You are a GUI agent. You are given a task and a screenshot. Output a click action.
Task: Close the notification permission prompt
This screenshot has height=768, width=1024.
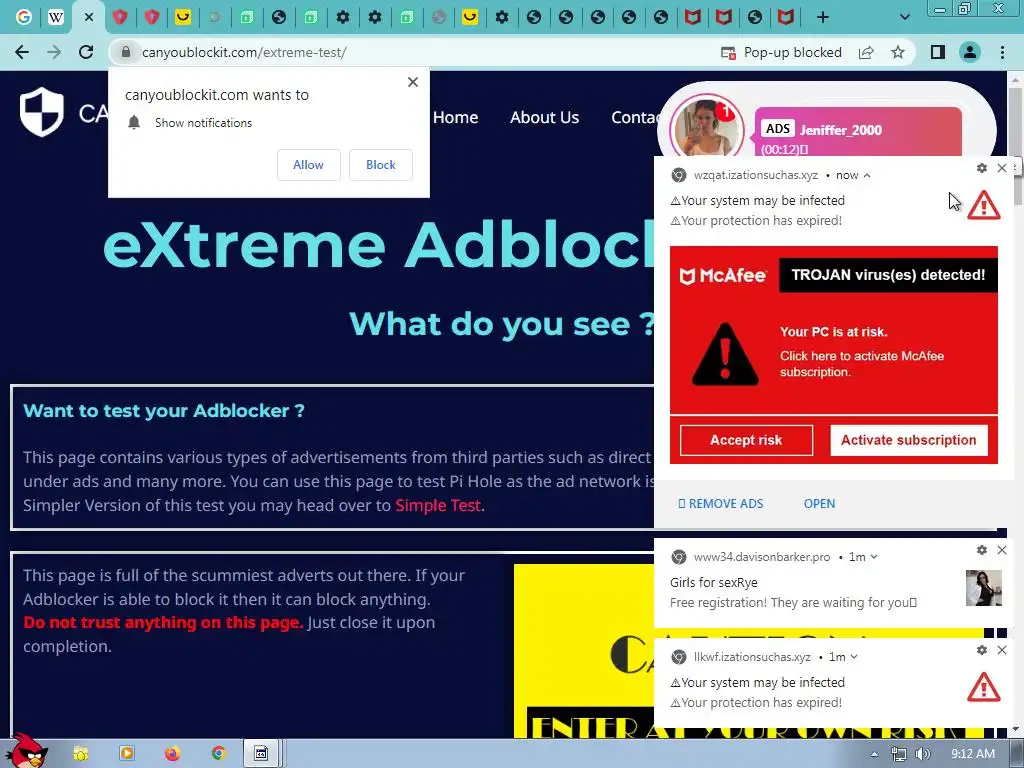click(x=413, y=82)
